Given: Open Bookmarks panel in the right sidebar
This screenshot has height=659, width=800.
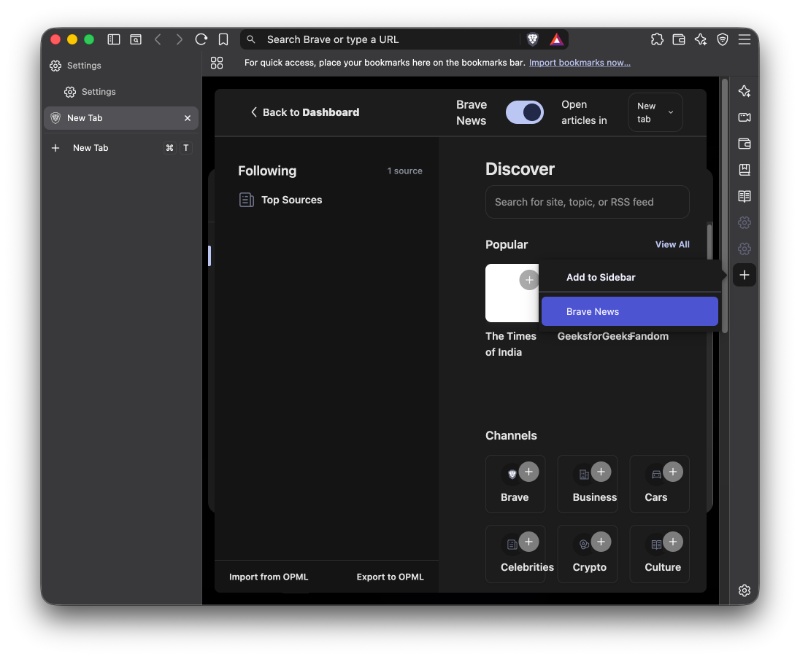Looking at the screenshot, I should 744,170.
